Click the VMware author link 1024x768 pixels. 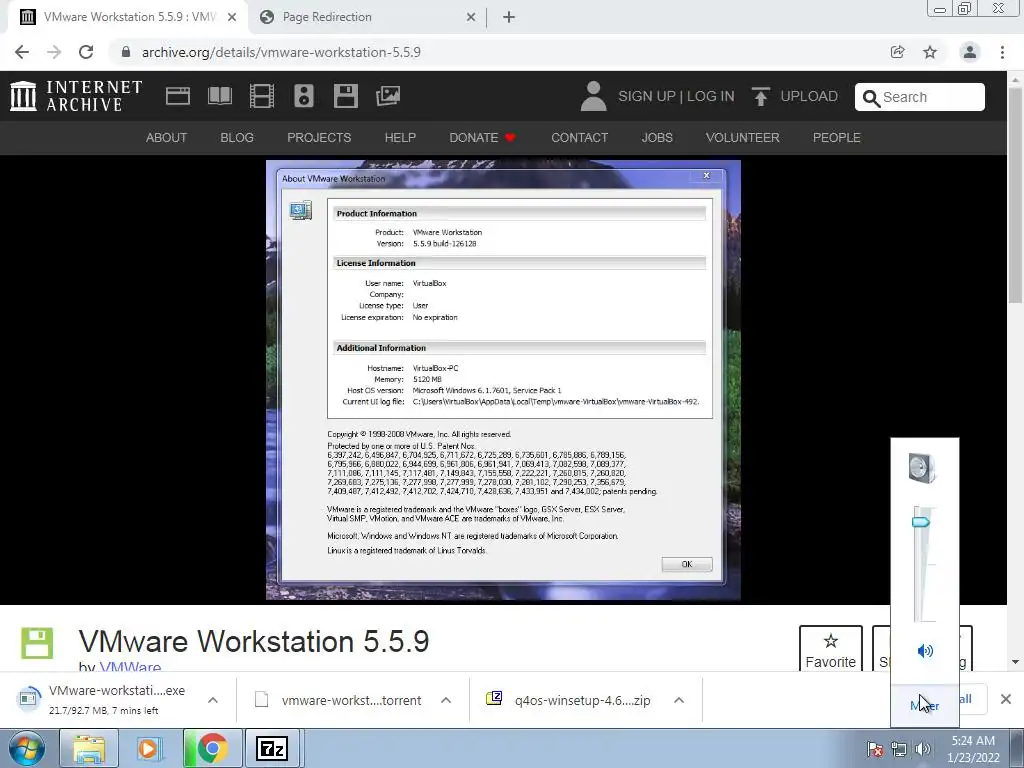coord(130,665)
